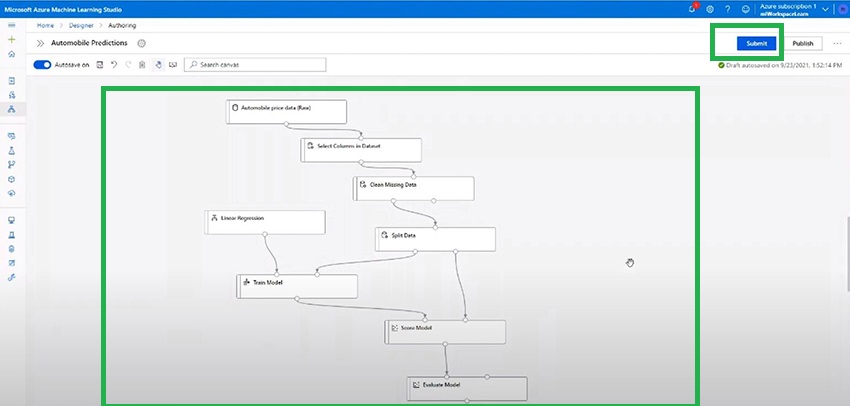The image size is (850, 406).
Task: Open Compute monitor icon in sidebar
Action: point(11,220)
